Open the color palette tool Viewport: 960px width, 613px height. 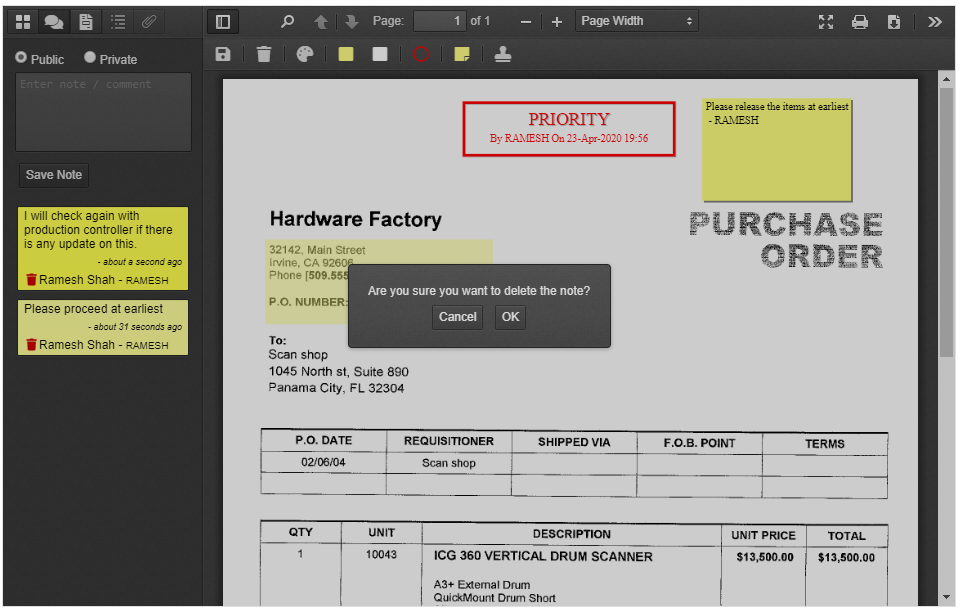coord(305,55)
